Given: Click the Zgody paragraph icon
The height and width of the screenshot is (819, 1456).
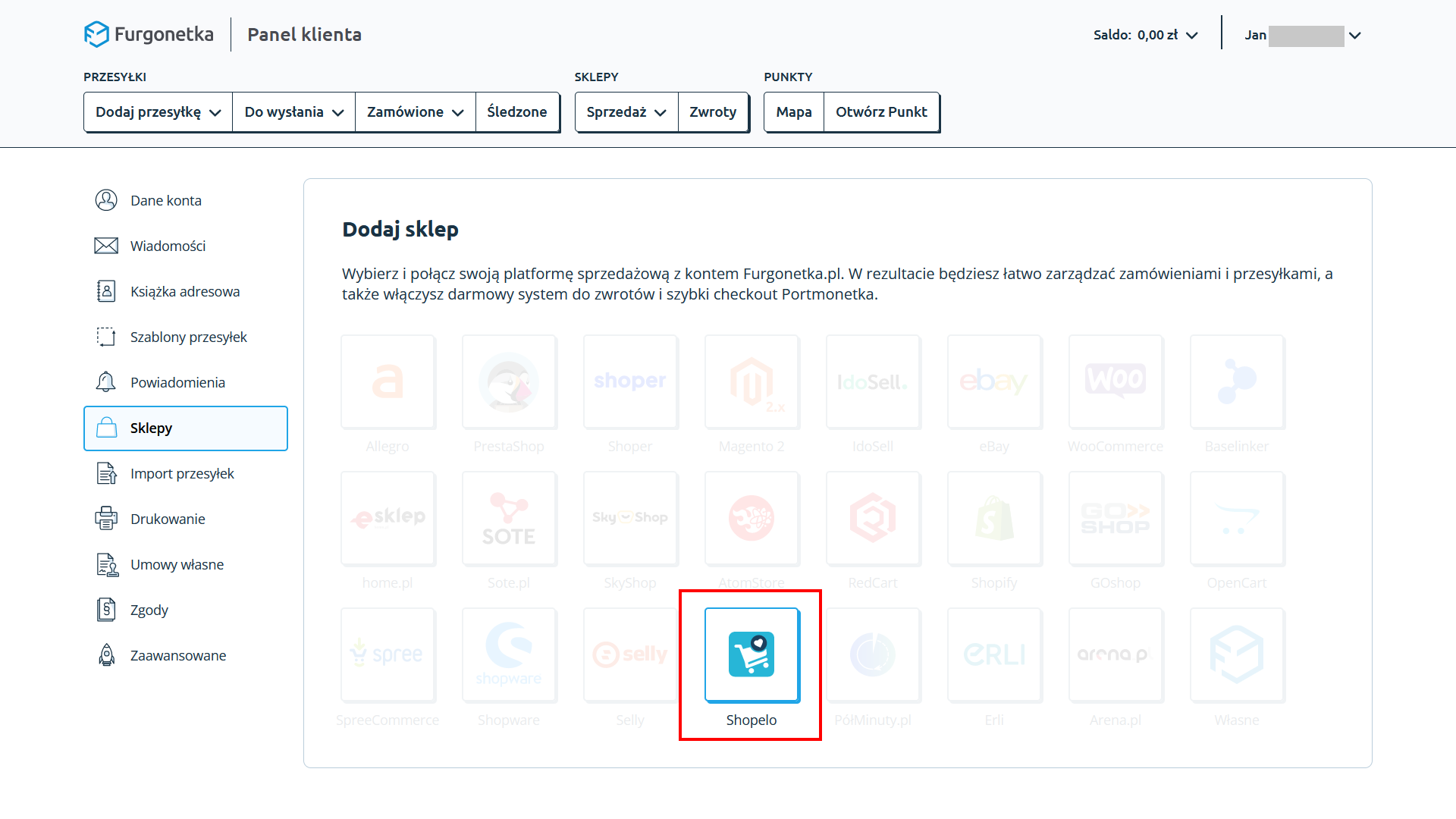Looking at the screenshot, I should (x=106, y=610).
